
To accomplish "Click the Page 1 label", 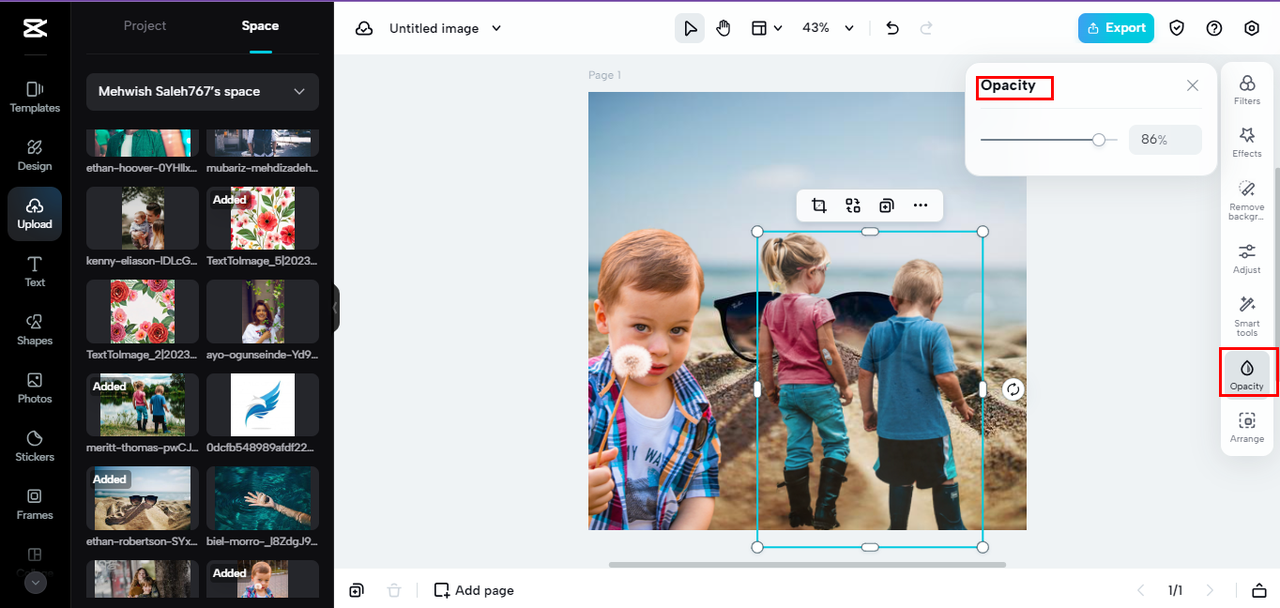I will (604, 75).
